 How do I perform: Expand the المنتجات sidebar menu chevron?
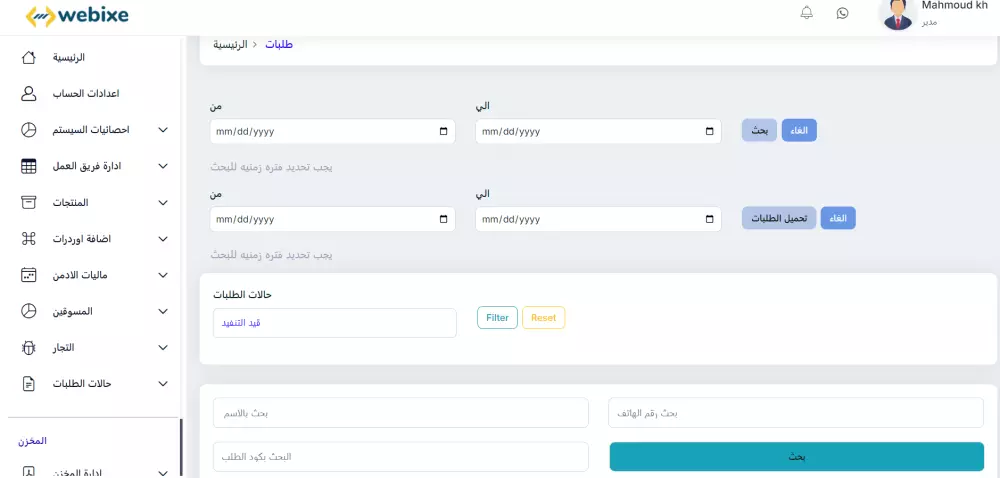point(163,203)
